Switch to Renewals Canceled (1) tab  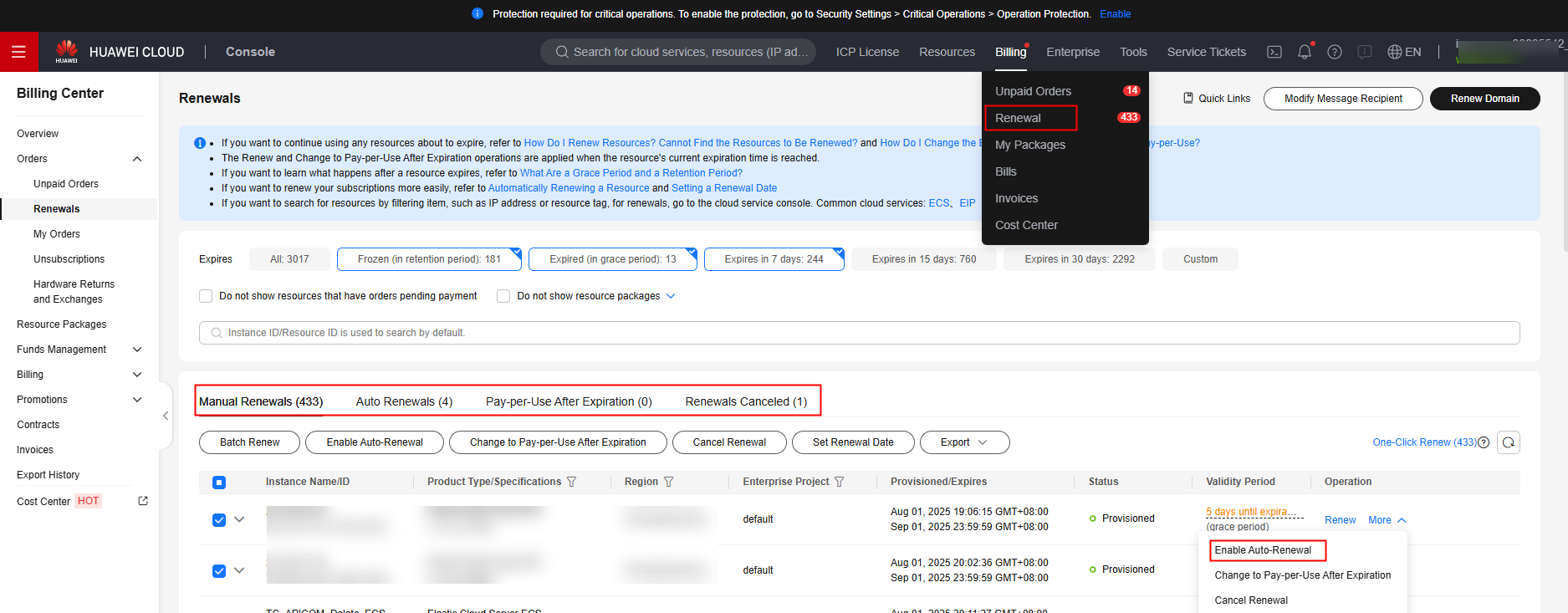(x=746, y=401)
